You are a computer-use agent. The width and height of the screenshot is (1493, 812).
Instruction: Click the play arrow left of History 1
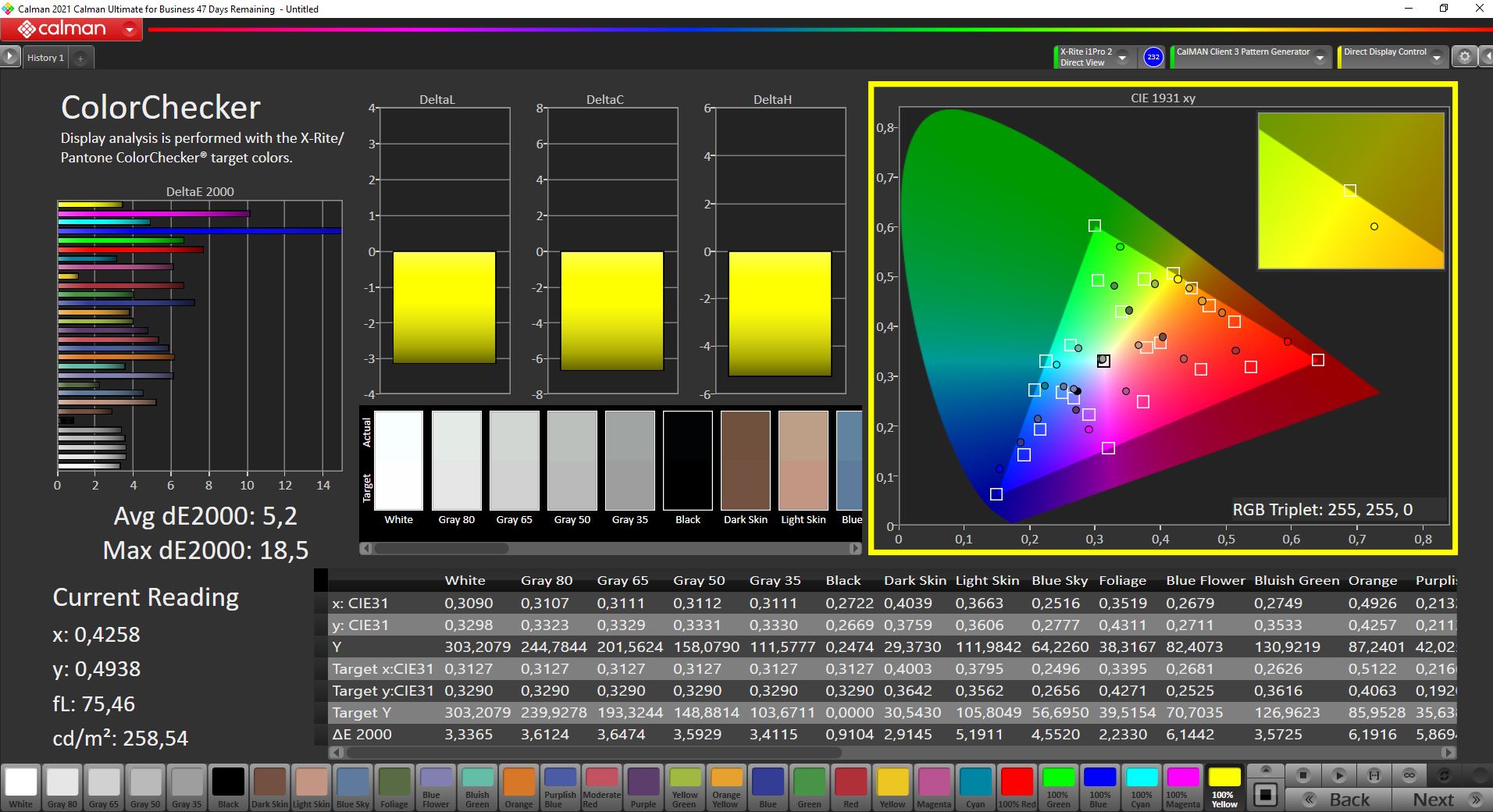10,57
